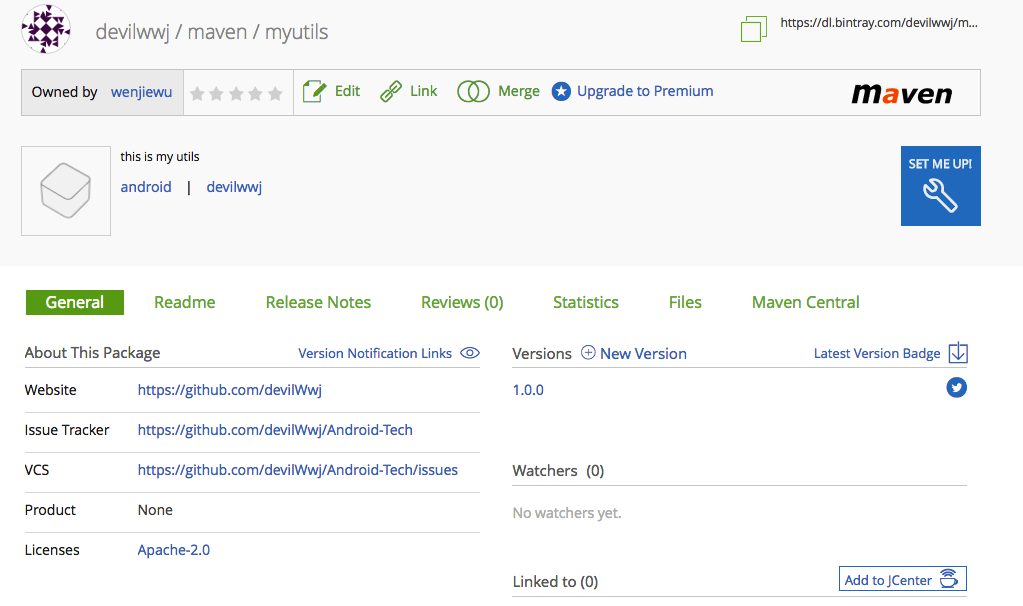Click the Upgrade to Premium star icon
The width and height of the screenshot is (1023, 606).
pos(561,92)
